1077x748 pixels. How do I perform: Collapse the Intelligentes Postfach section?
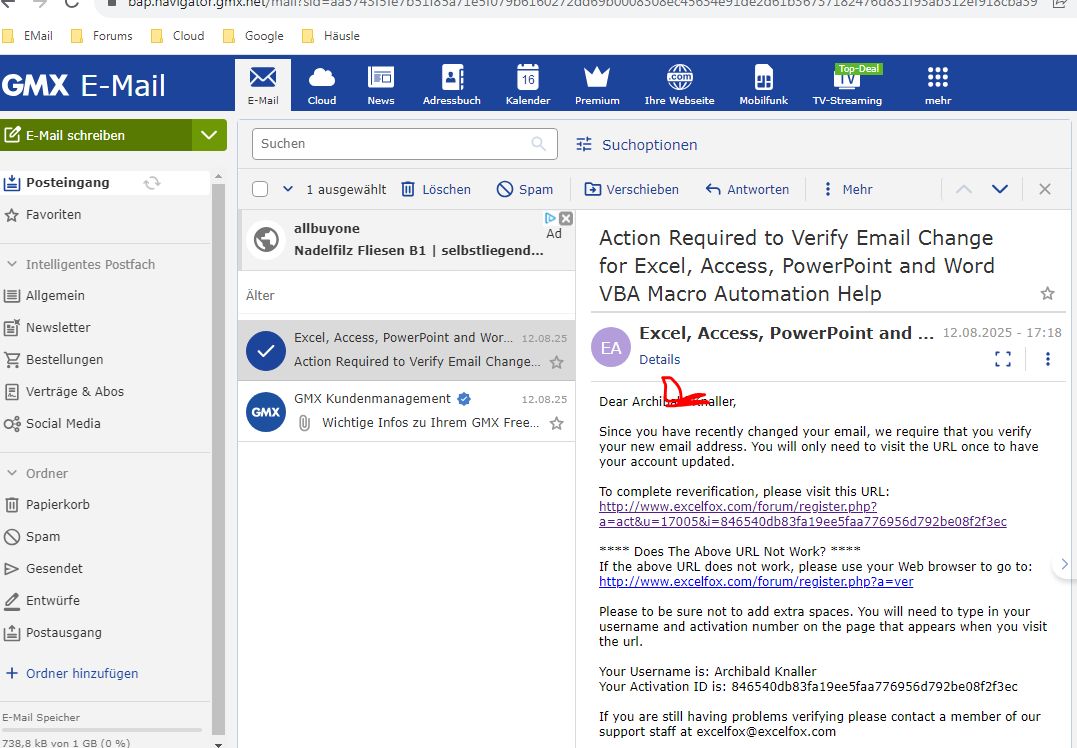[12, 264]
